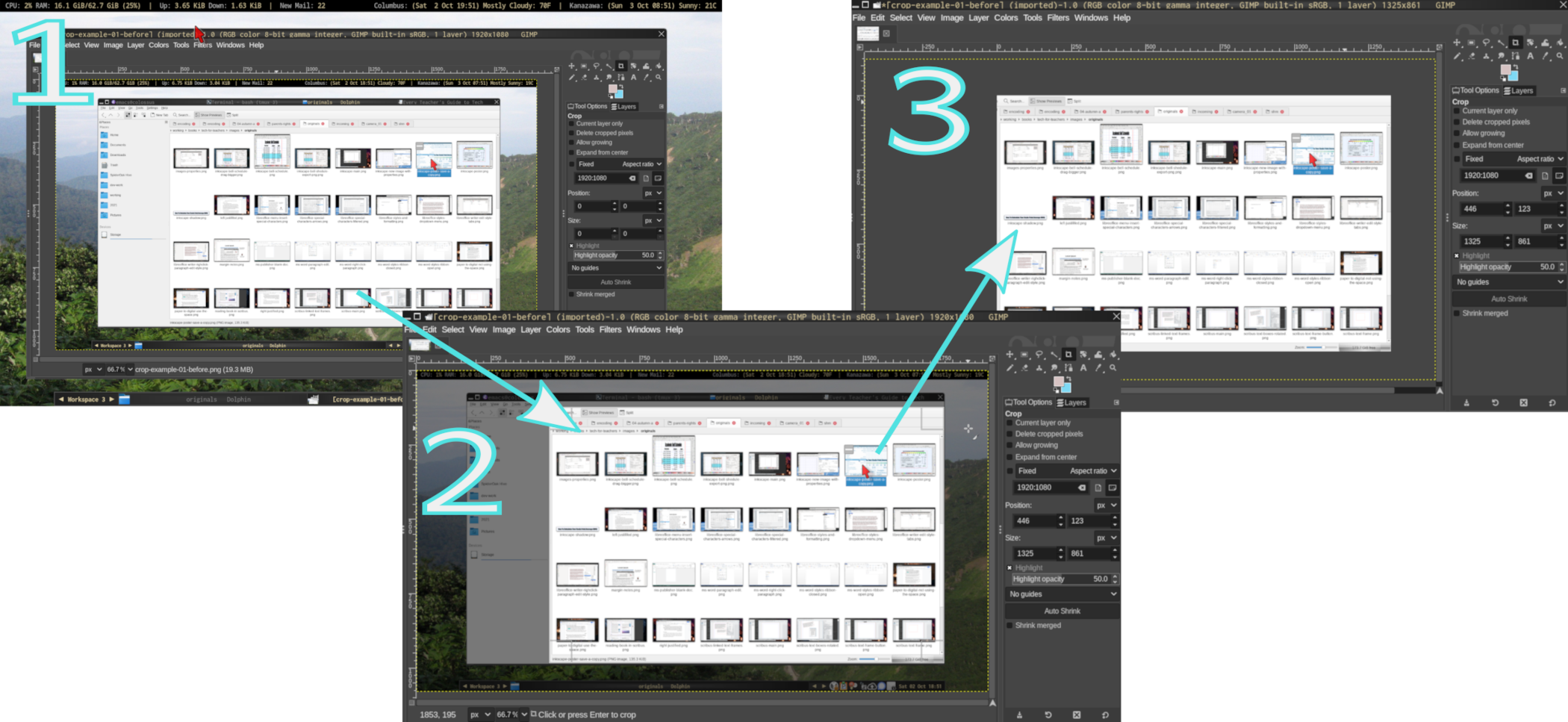The height and width of the screenshot is (722, 1568).
Task: Select Fuzzy Select tool in step 1 window
Action: click(609, 66)
